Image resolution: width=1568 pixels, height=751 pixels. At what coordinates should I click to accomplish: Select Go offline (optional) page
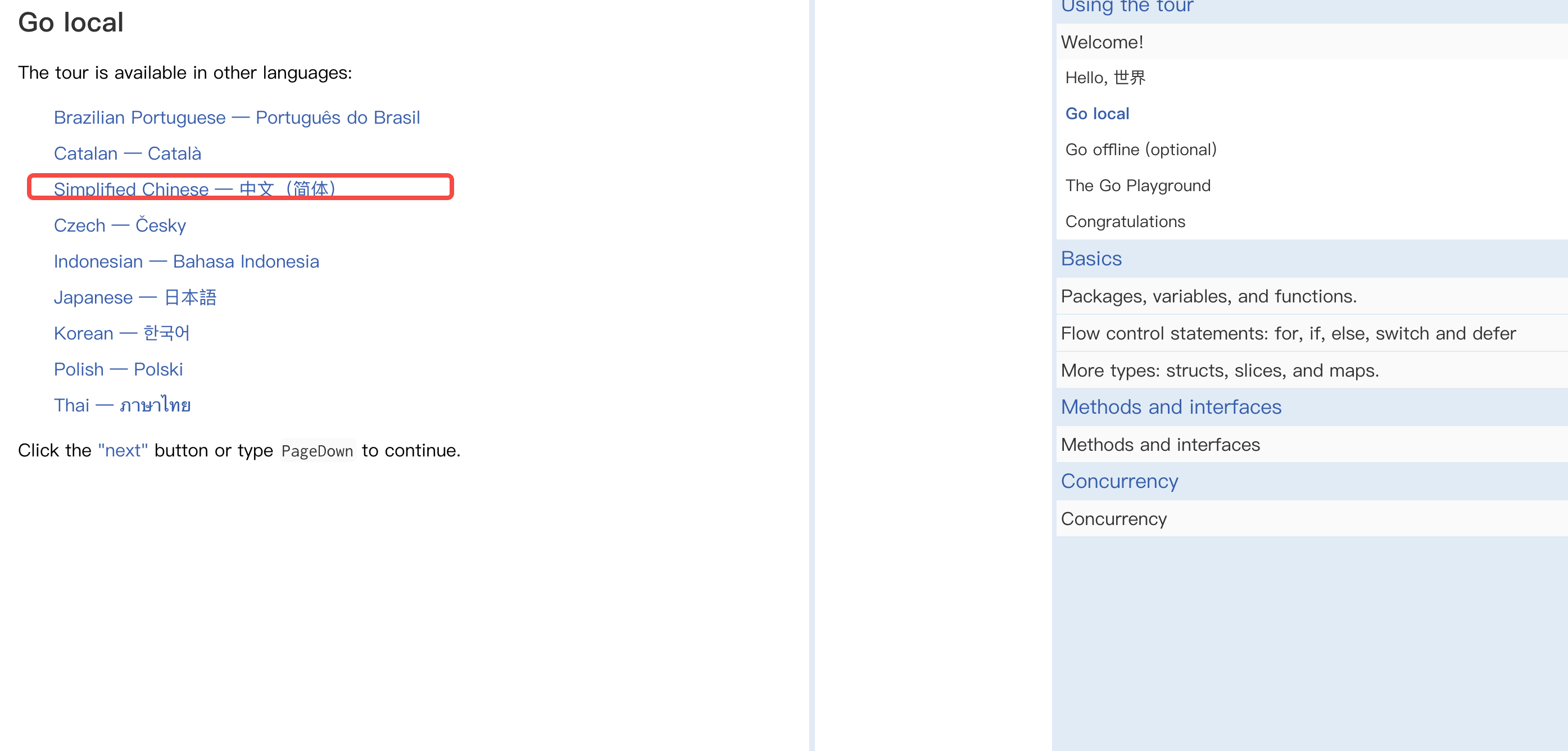tap(1141, 150)
